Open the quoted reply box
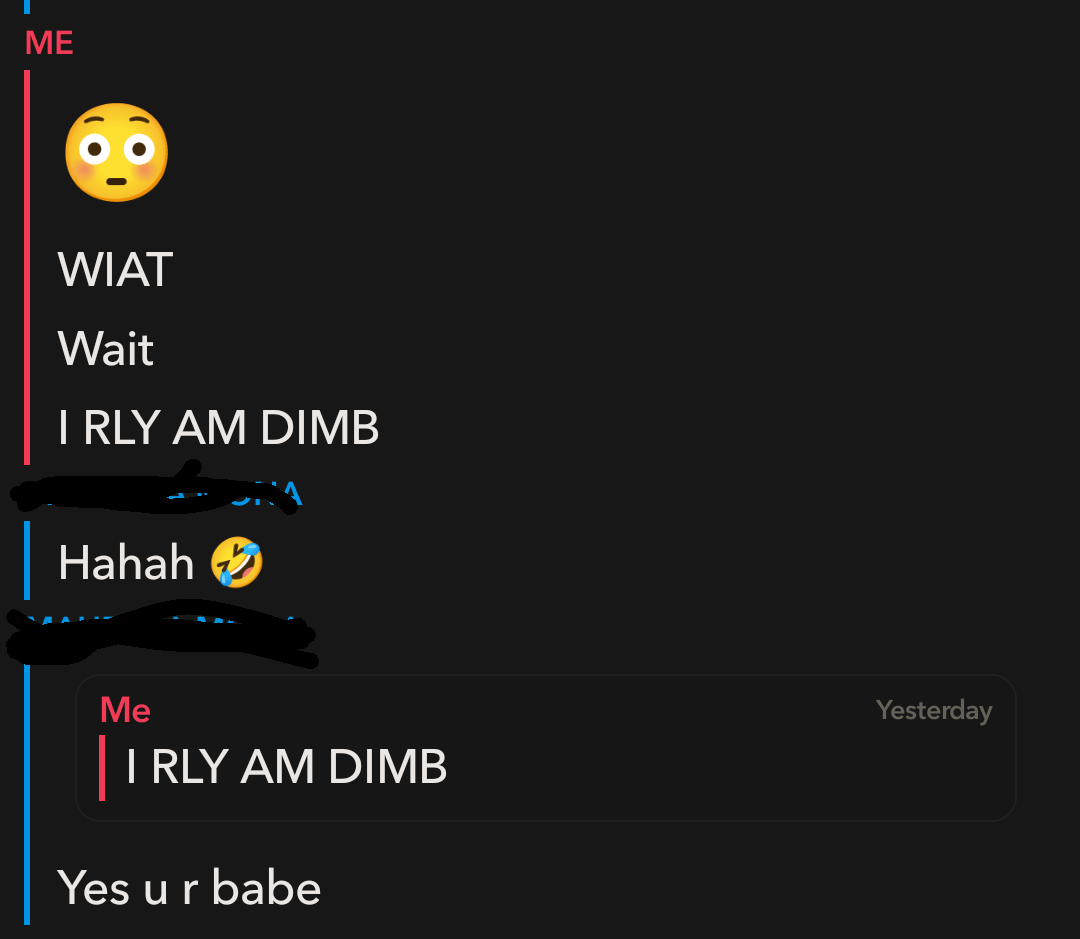Viewport: 1080px width, 939px height. click(x=546, y=748)
